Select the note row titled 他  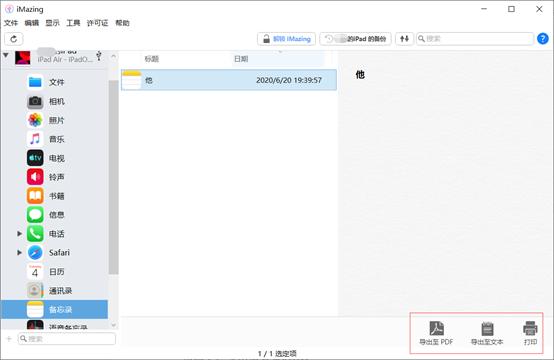229,80
